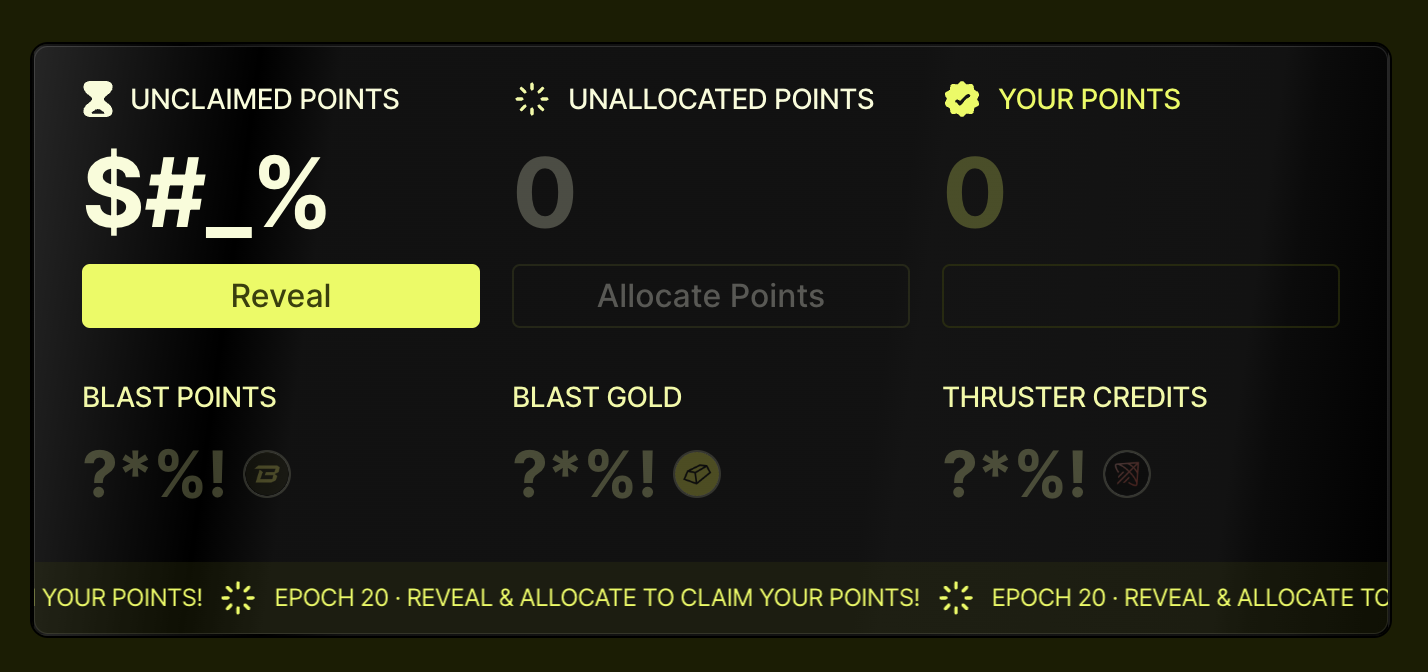Click the Epoch 20 ticker message
Screen dimensions: 1428x672
(597, 598)
